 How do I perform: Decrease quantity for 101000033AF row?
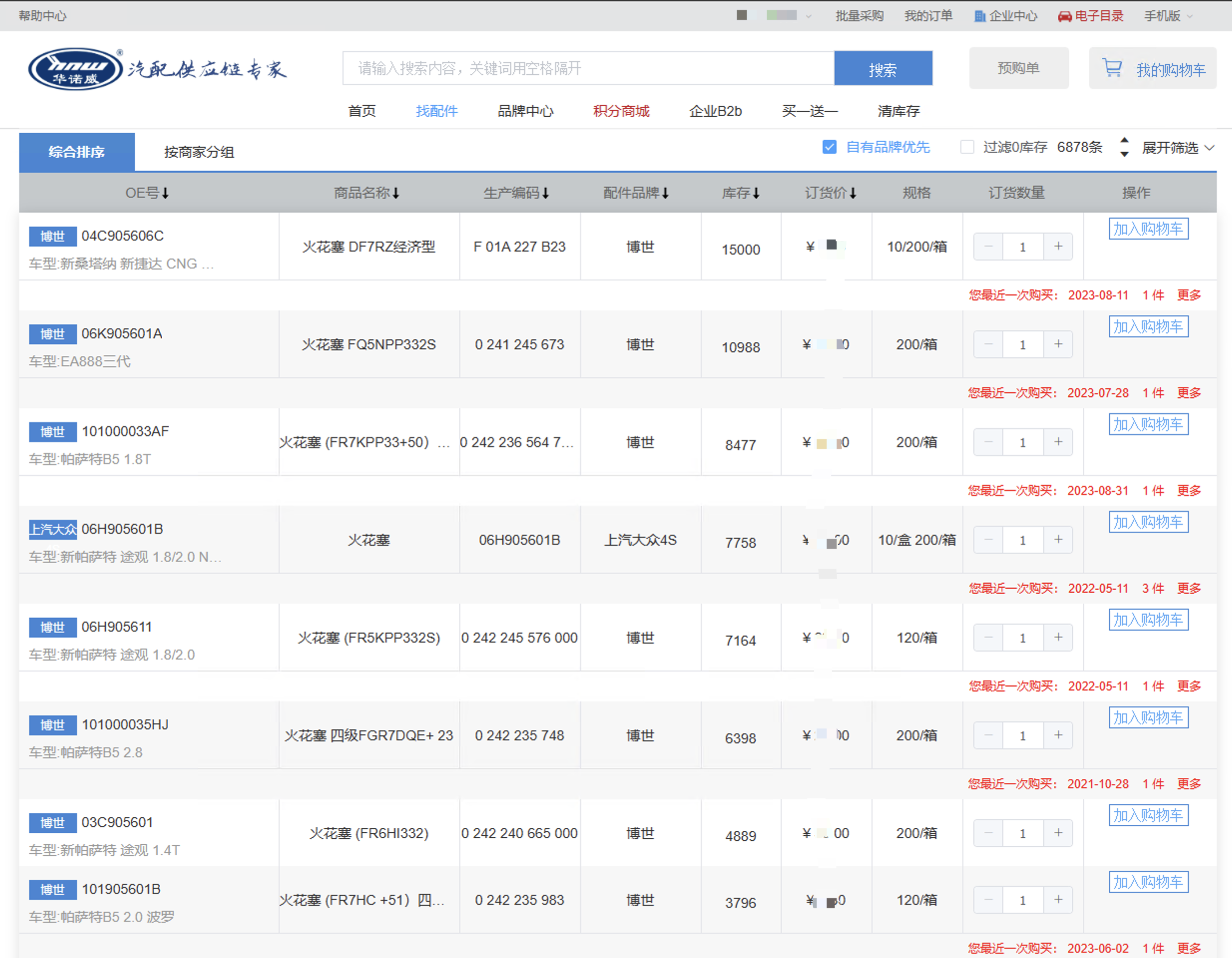988,442
